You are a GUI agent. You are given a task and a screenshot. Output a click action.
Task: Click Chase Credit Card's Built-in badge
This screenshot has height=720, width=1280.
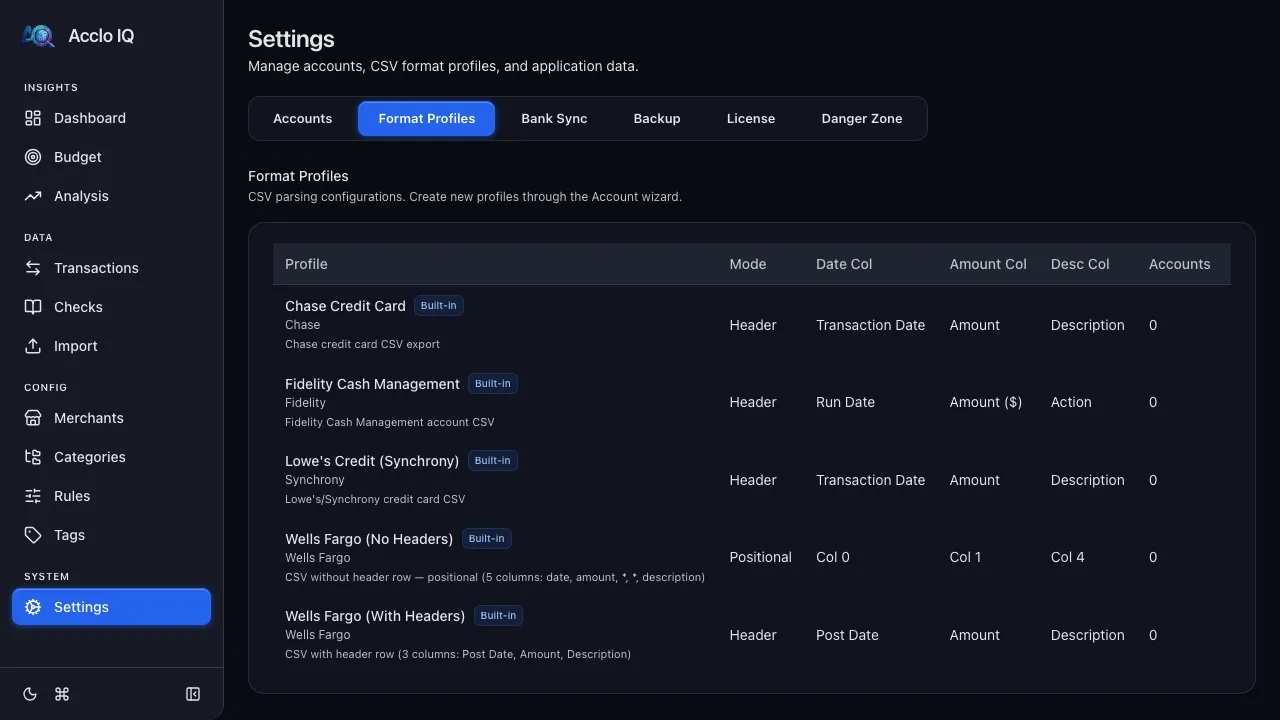(438, 306)
